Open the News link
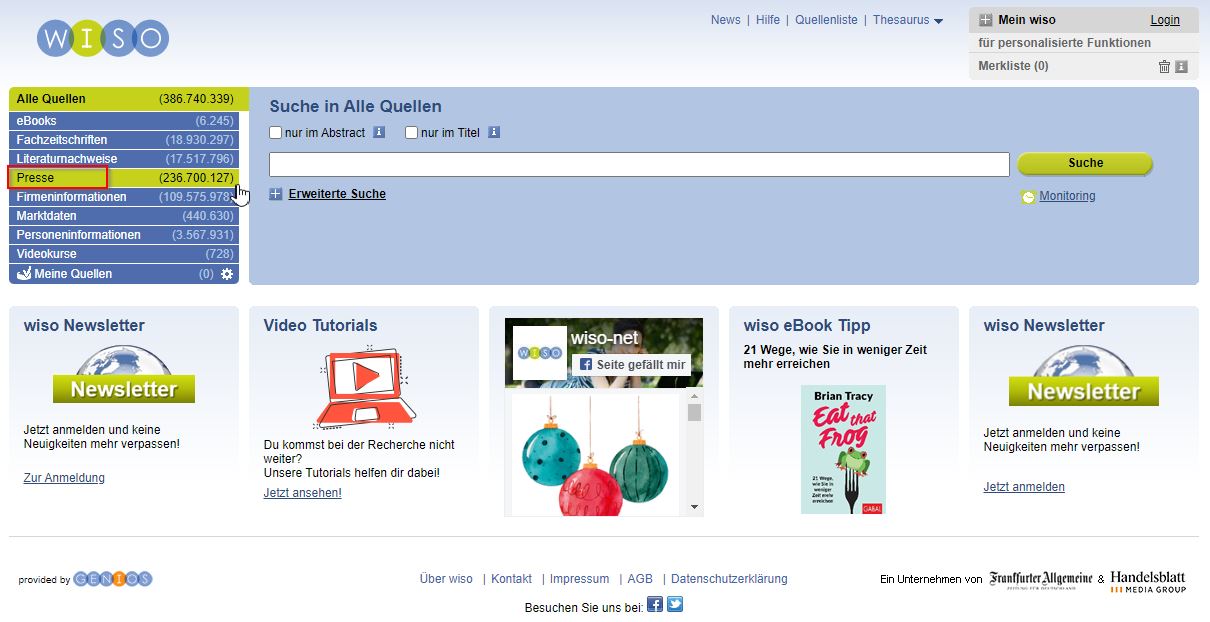1210x622 pixels. click(726, 20)
